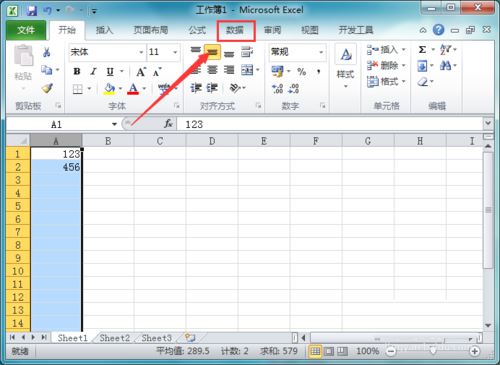Expand the Name Box dropdown arrow
500x365 pixels.
[114, 124]
